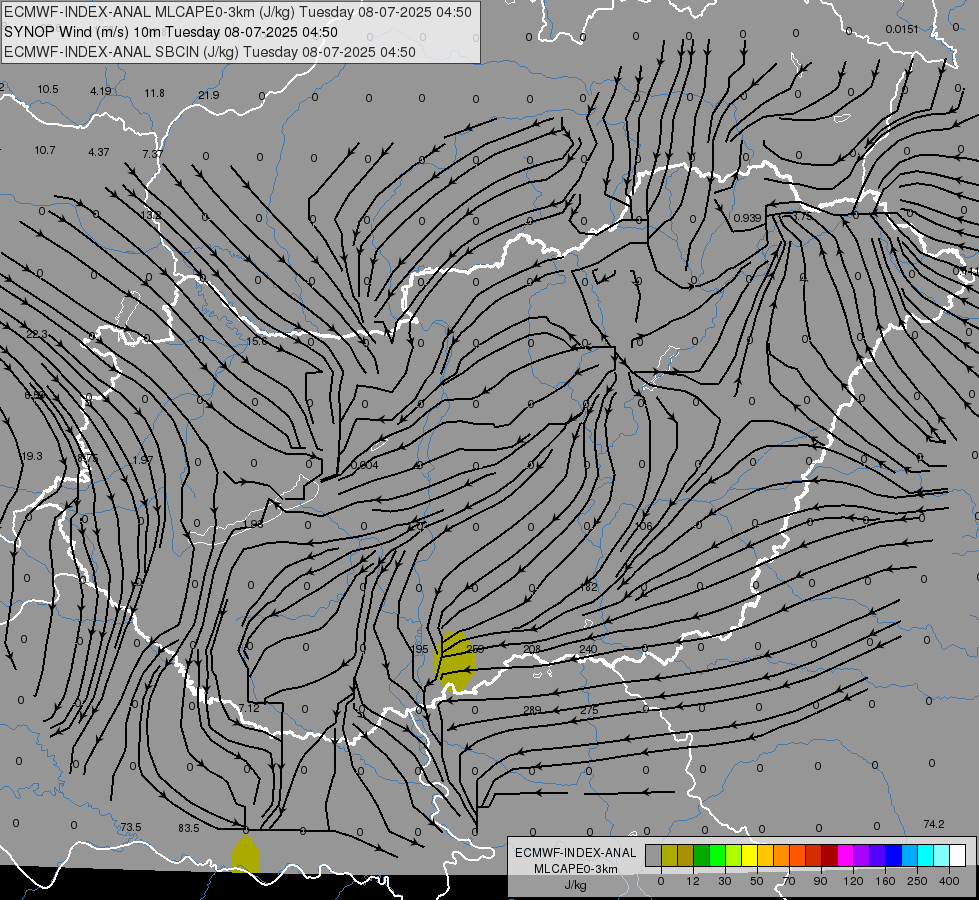Select the map value 73.5

[x=131, y=827]
